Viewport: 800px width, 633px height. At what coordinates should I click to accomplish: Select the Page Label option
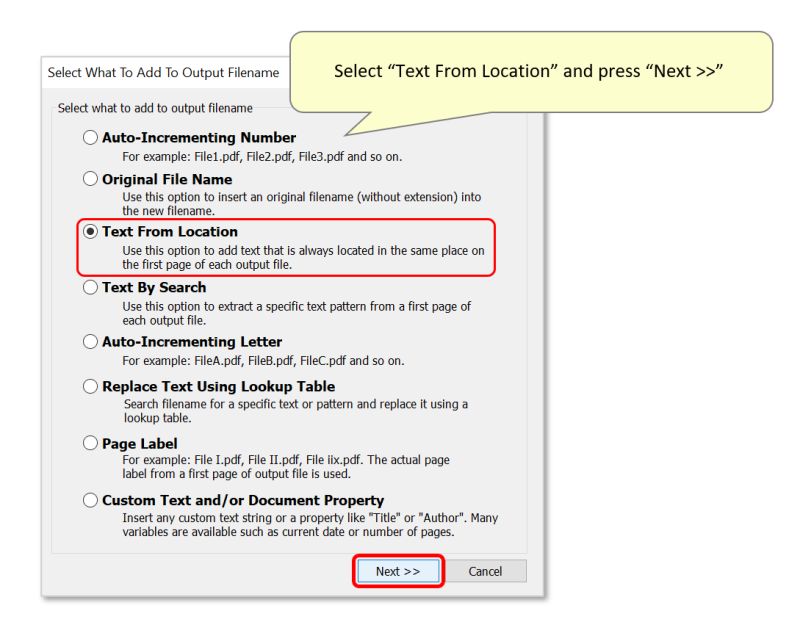[91, 443]
